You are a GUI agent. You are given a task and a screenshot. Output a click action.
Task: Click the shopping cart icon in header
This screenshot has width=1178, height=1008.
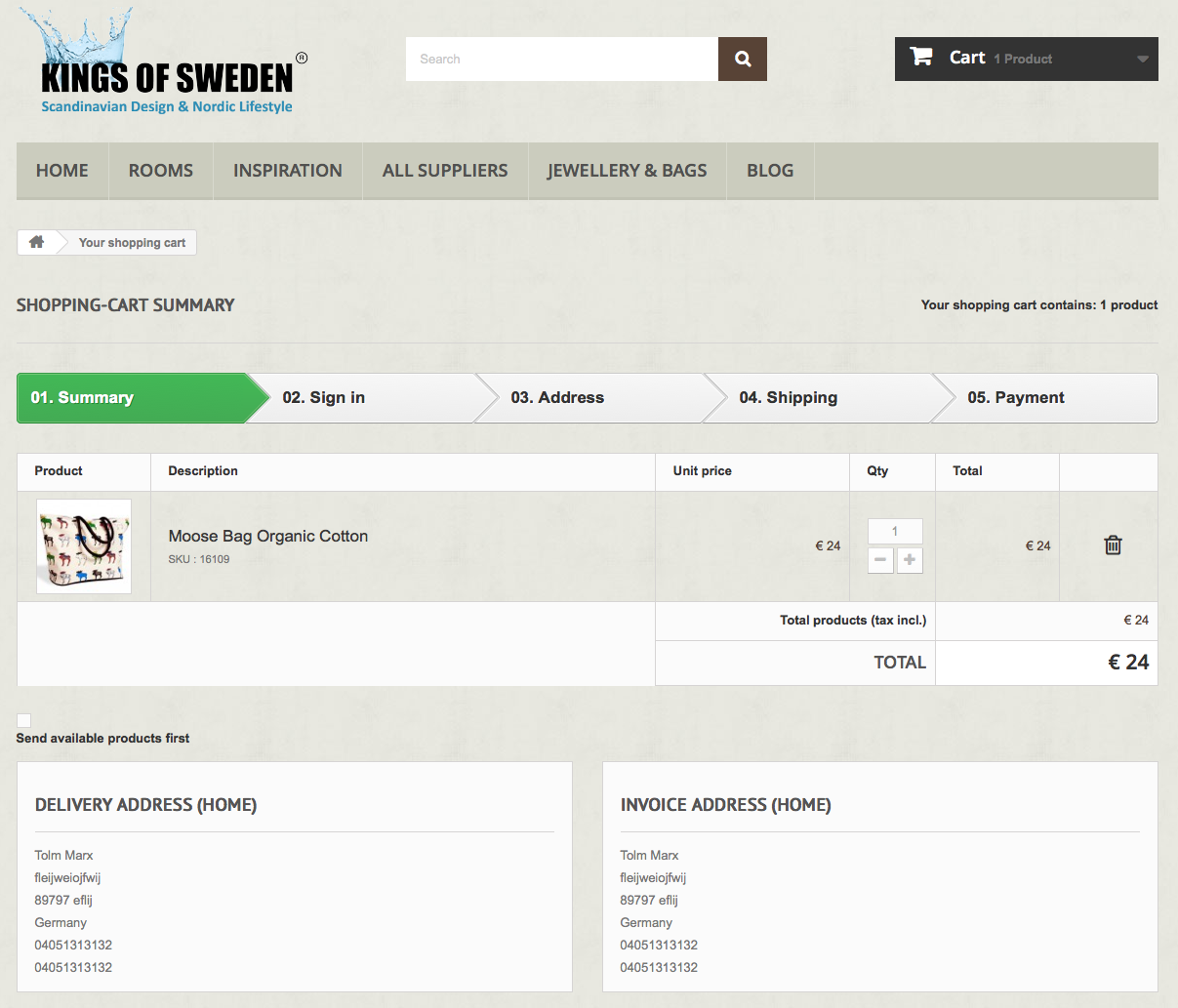[x=920, y=57]
